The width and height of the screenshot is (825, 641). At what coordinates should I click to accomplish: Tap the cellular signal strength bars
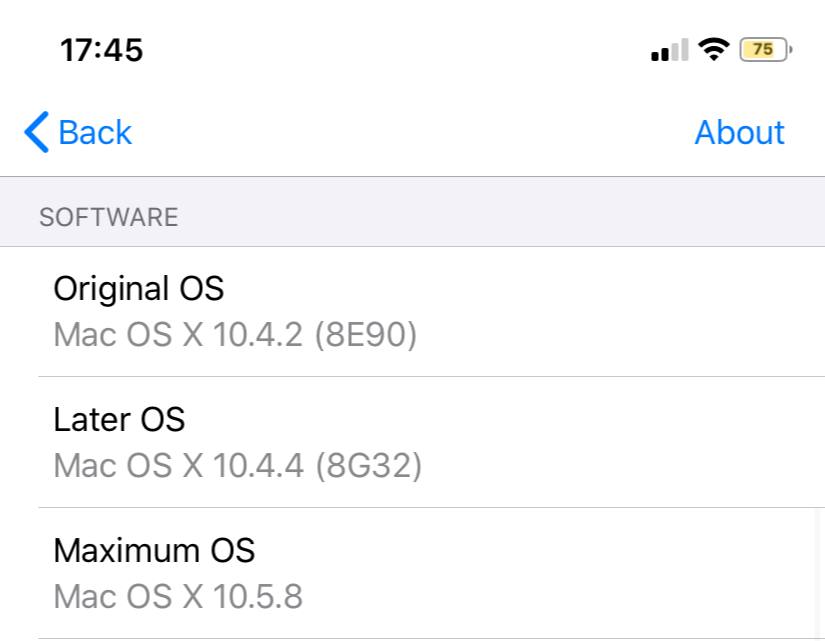point(669,50)
